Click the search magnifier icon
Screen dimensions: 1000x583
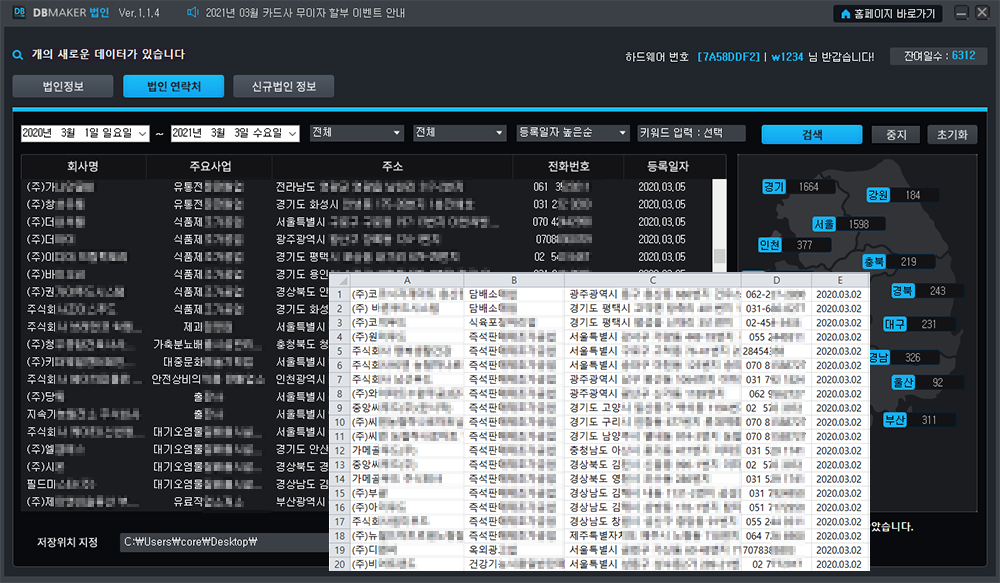point(18,55)
